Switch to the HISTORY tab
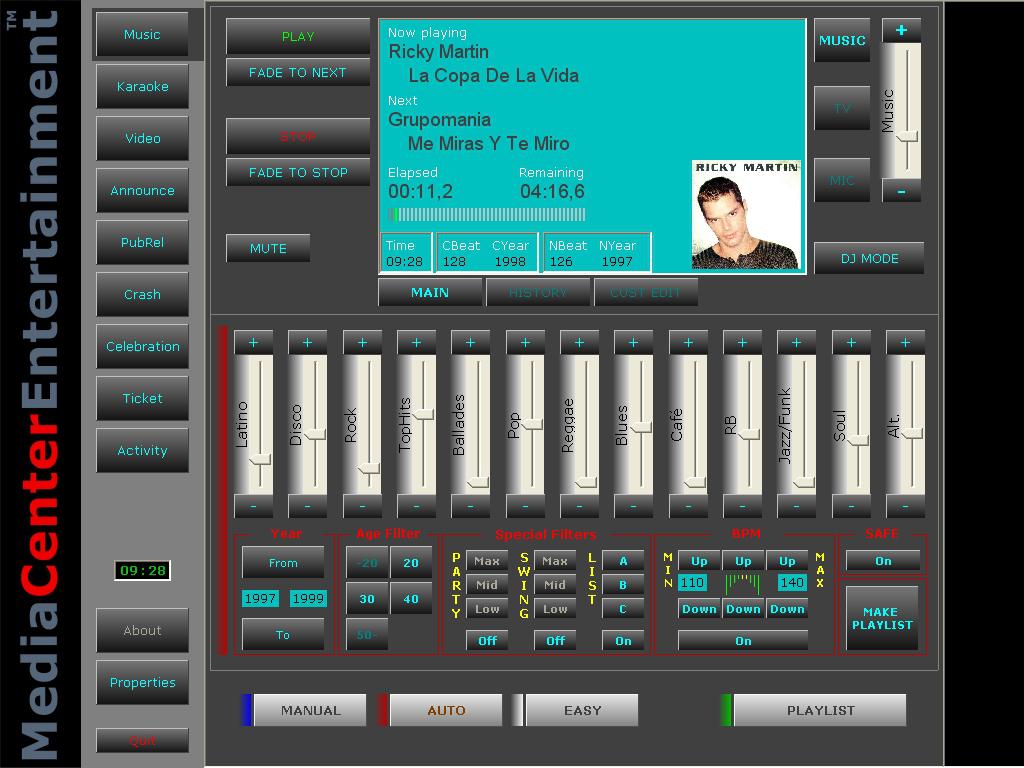 coord(538,293)
